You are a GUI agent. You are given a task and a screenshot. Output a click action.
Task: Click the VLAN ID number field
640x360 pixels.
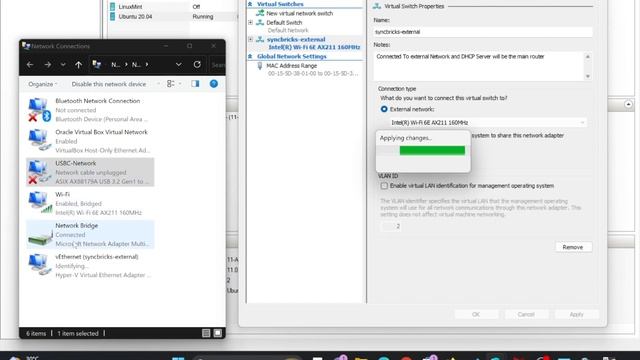tap(391, 226)
